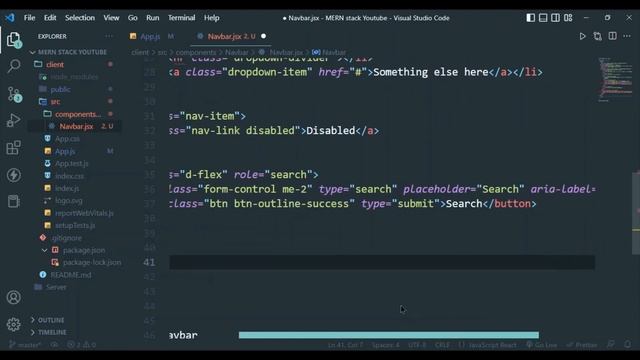Switch to the App.js editor tab

point(151,36)
